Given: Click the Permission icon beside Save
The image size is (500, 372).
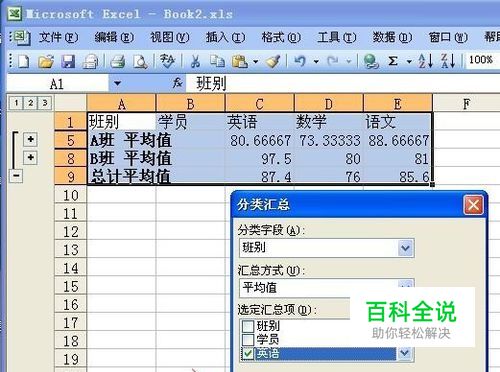Looking at the screenshot, I should click(x=90, y=62).
